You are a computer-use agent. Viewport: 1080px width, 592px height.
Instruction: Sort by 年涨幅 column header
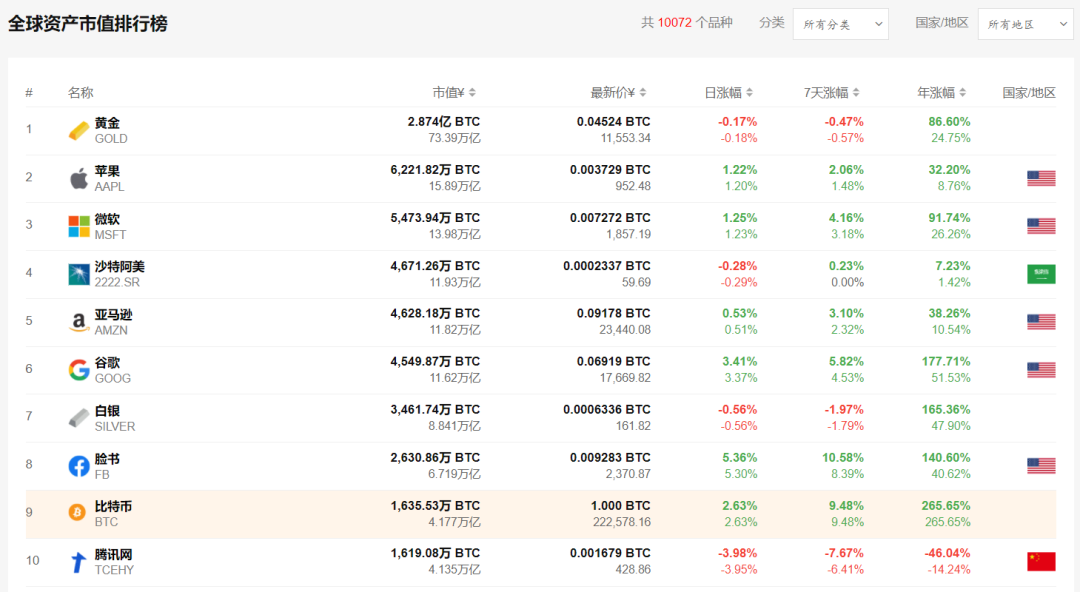pos(942,93)
